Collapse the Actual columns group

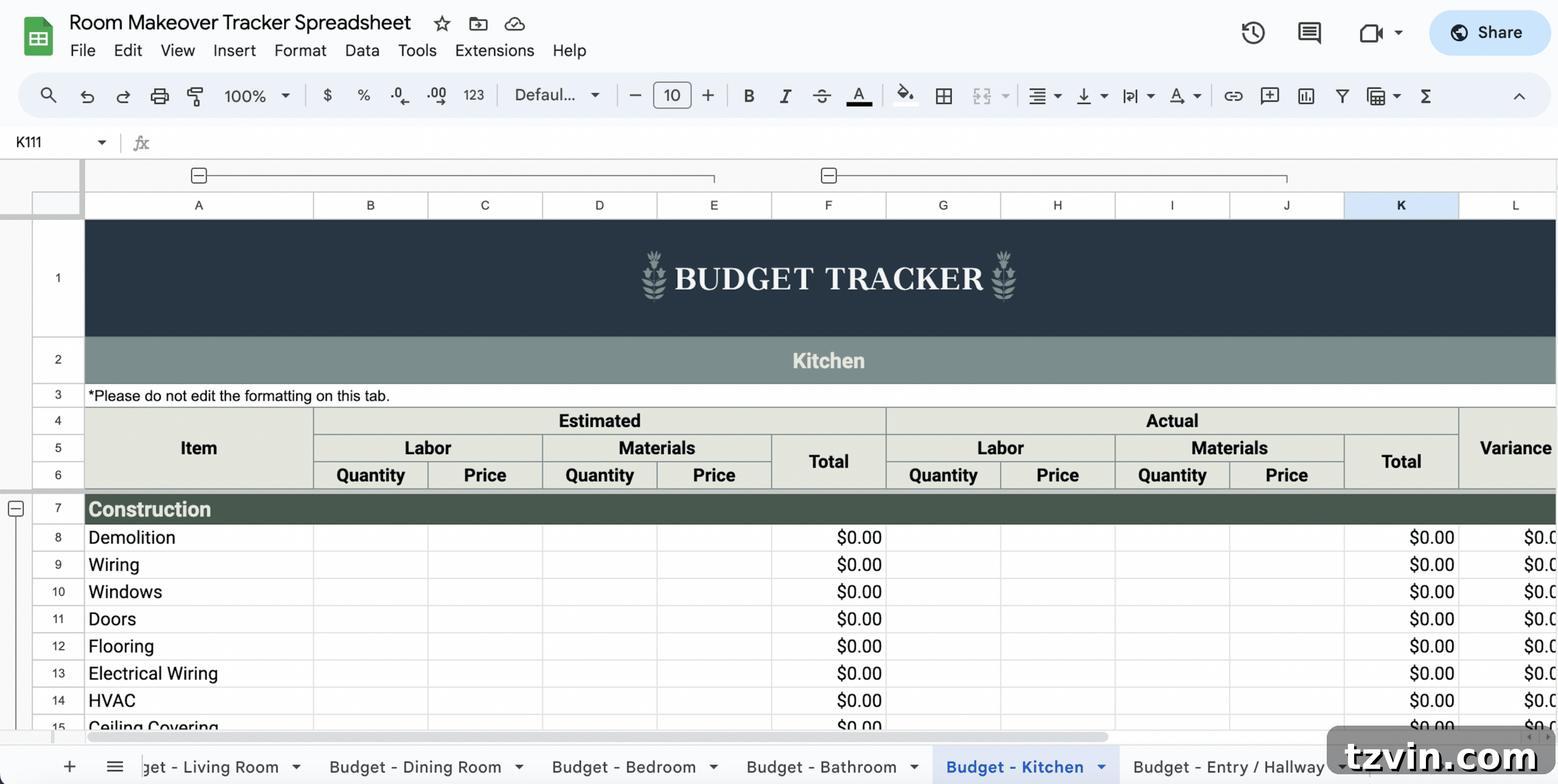pos(829,176)
